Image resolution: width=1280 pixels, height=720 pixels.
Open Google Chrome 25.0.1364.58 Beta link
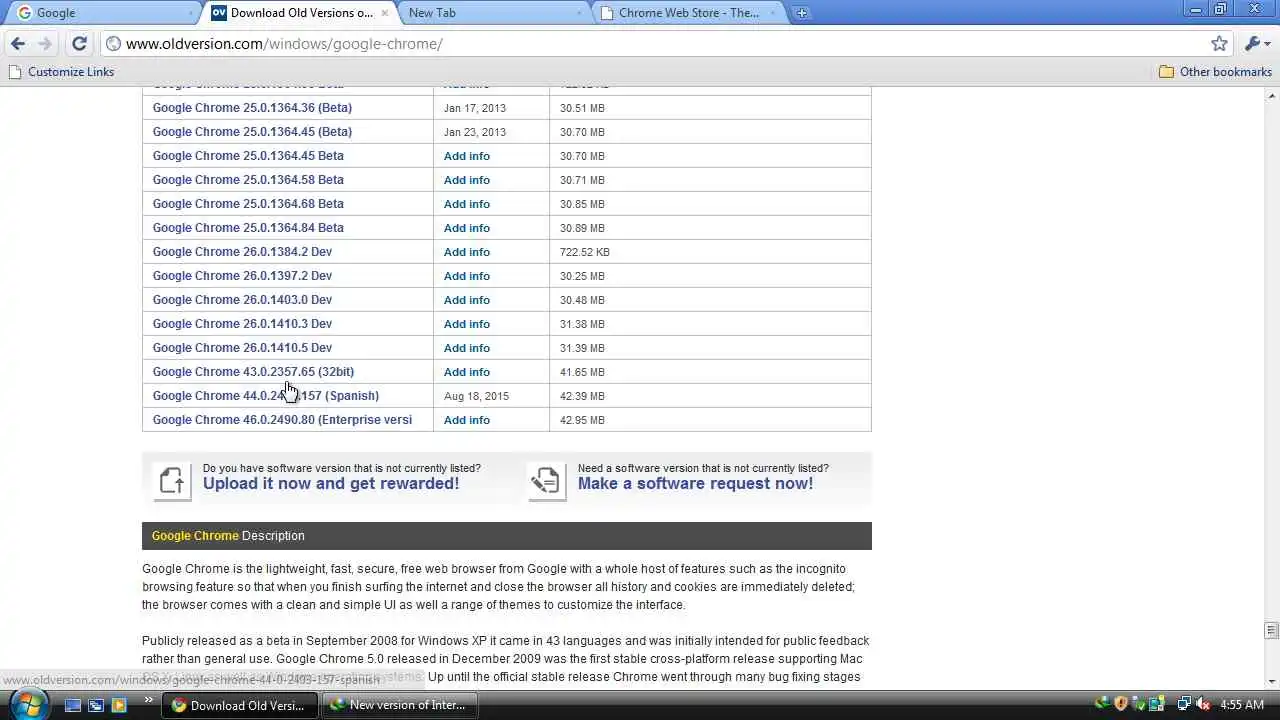tap(248, 180)
